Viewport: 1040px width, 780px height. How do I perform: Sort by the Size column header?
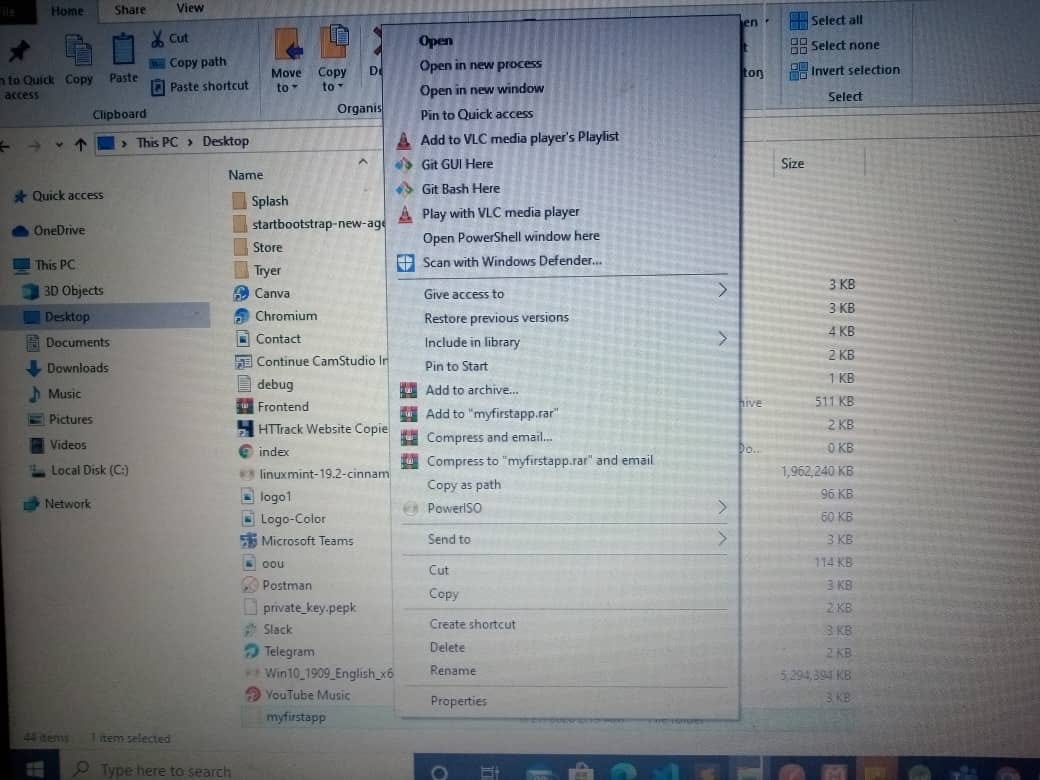click(x=792, y=164)
